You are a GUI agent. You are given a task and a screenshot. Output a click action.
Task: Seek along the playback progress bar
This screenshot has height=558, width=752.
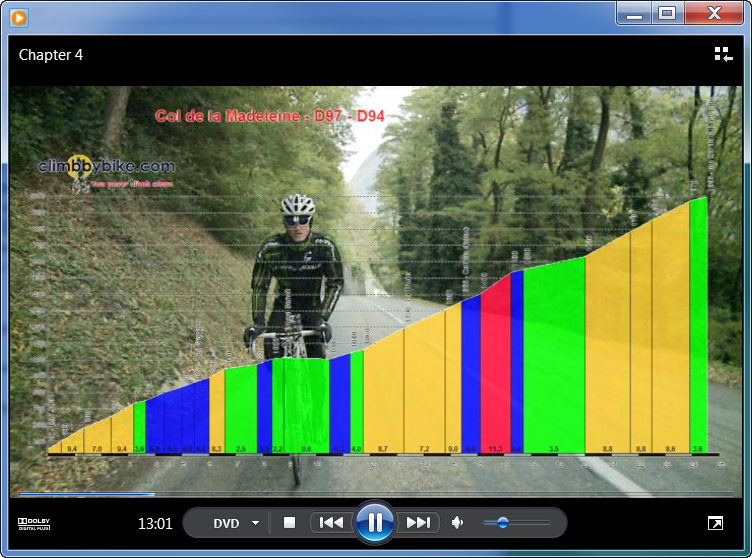point(376,493)
